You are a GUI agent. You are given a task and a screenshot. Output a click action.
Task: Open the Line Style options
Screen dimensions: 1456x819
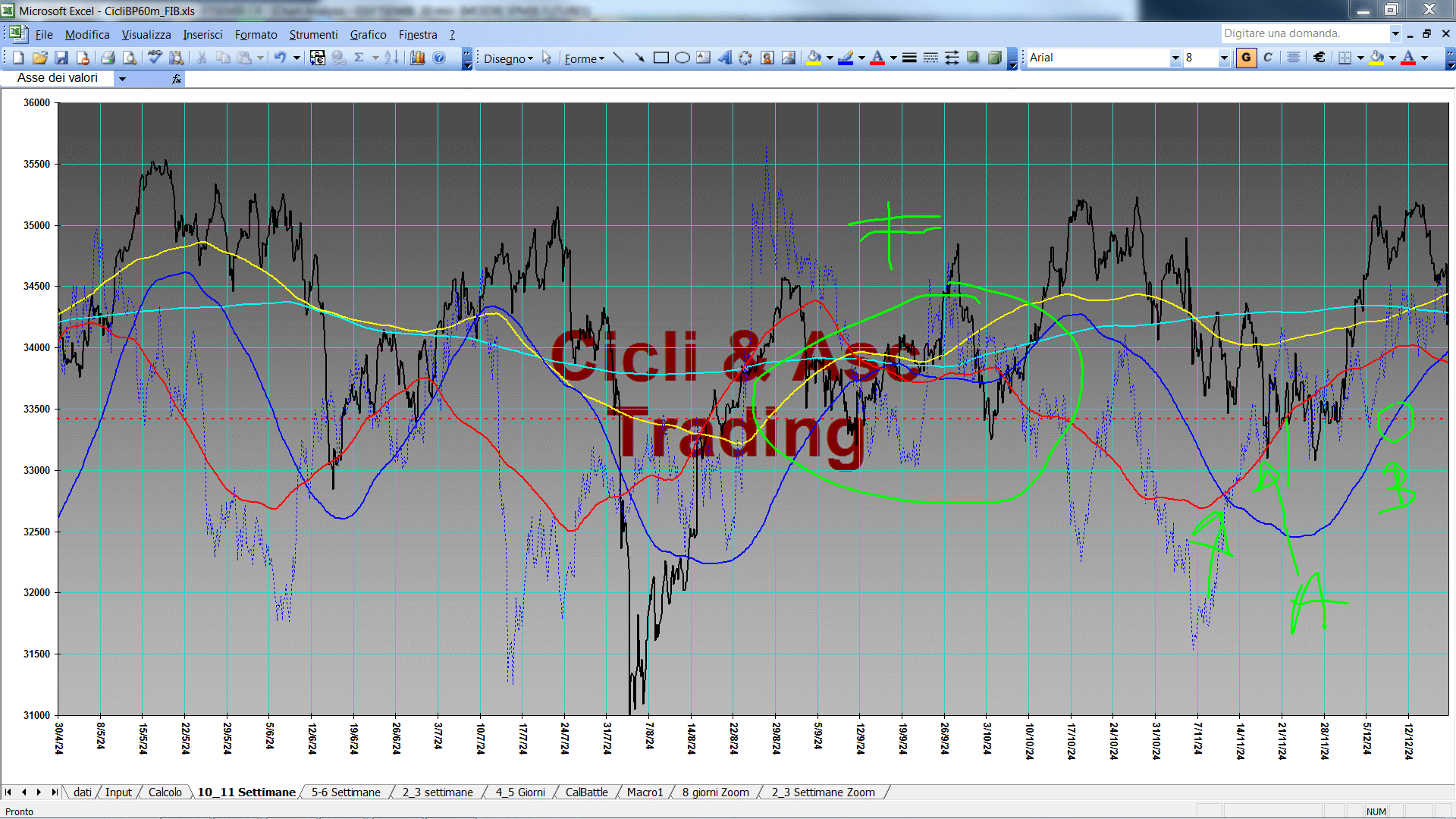coord(909,58)
